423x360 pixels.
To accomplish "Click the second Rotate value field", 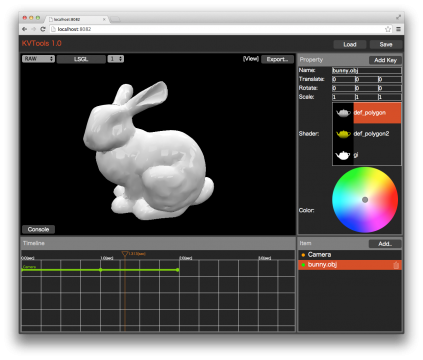I will pos(366,88).
